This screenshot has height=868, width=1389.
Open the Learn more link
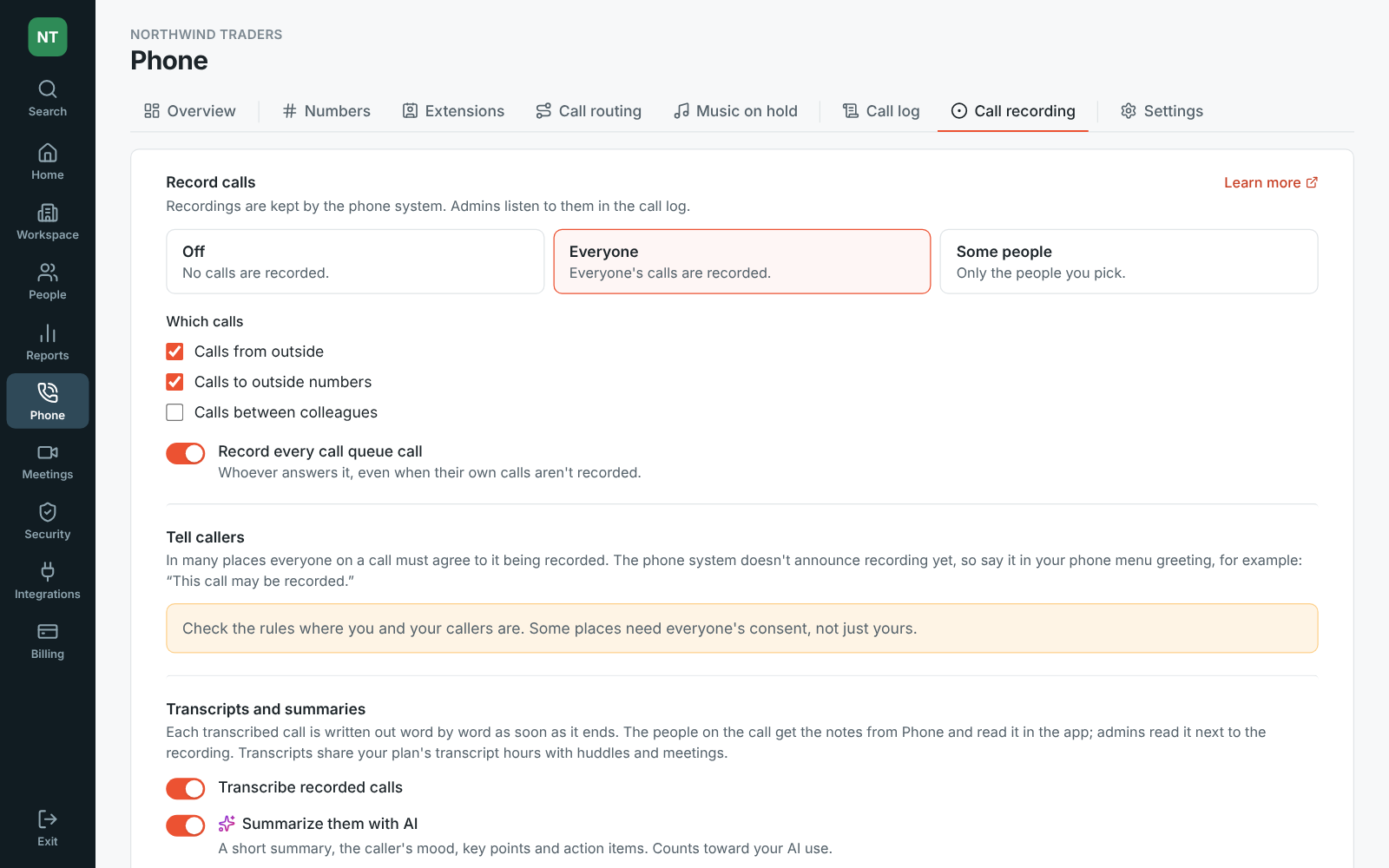point(1271,182)
